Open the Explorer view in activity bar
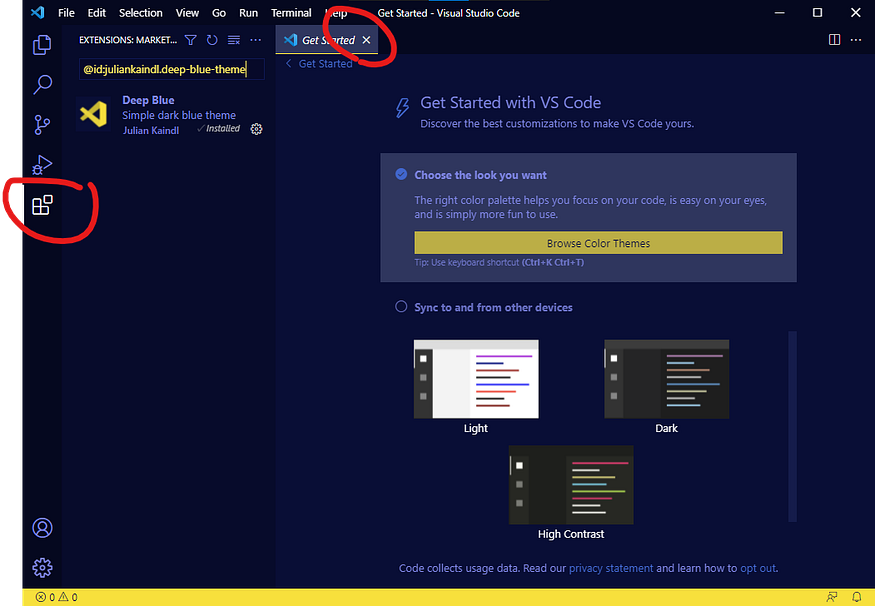The height and width of the screenshot is (606, 875). coord(42,45)
